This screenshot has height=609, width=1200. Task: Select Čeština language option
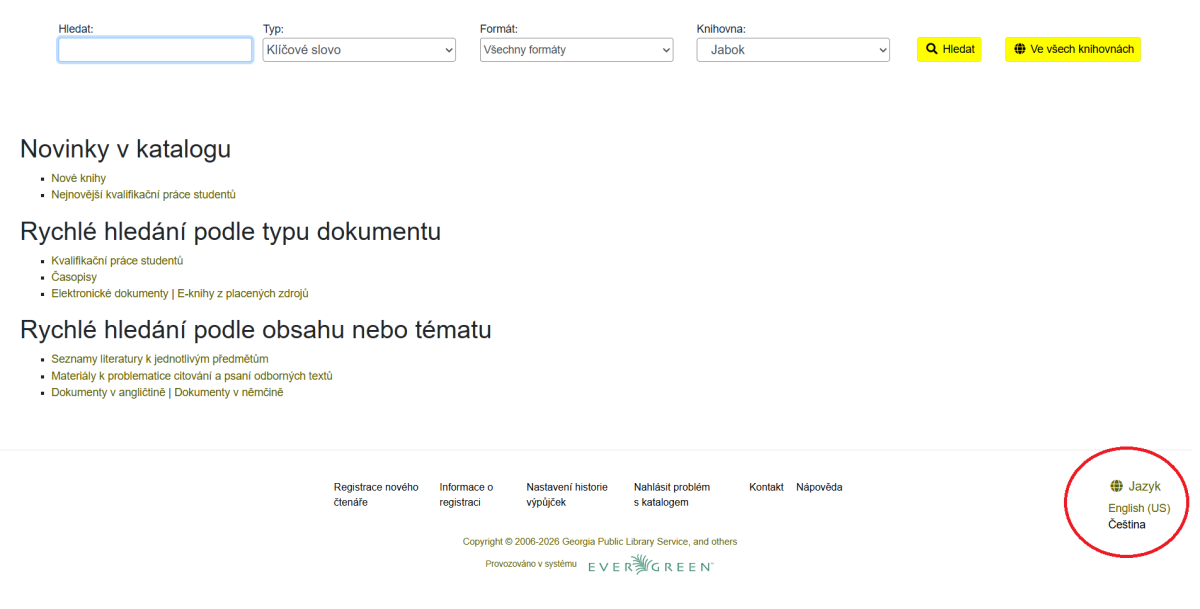point(1126,525)
